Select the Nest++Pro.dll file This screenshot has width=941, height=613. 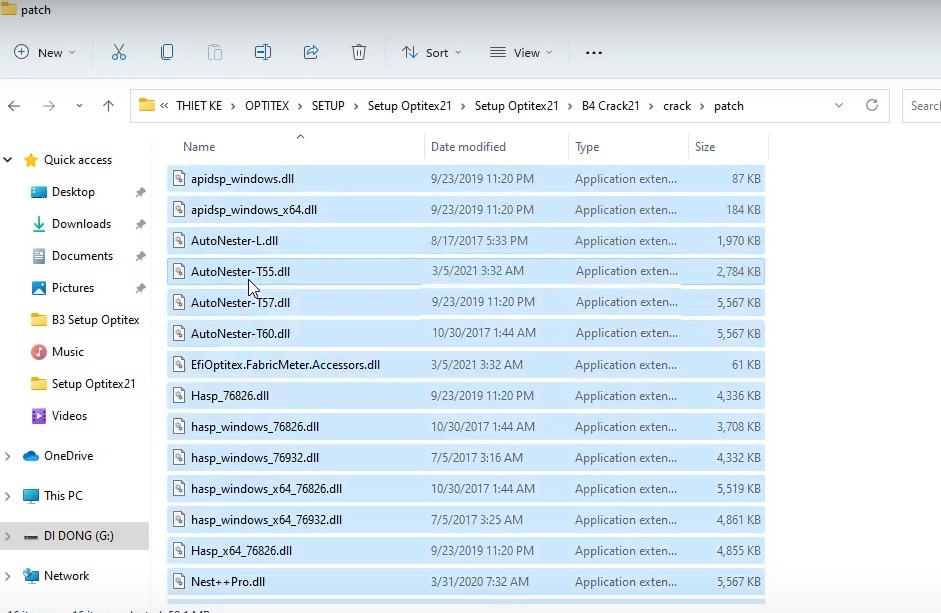pyautogui.click(x=228, y=582)
